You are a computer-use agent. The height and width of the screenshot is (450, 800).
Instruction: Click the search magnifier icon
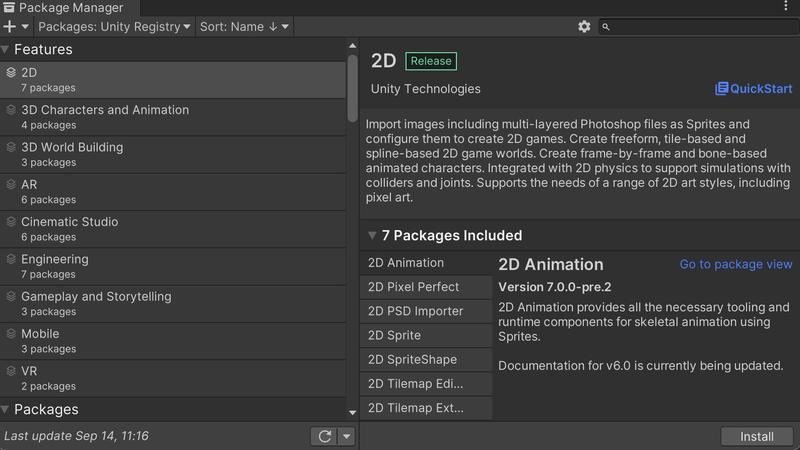coord(605,27)
